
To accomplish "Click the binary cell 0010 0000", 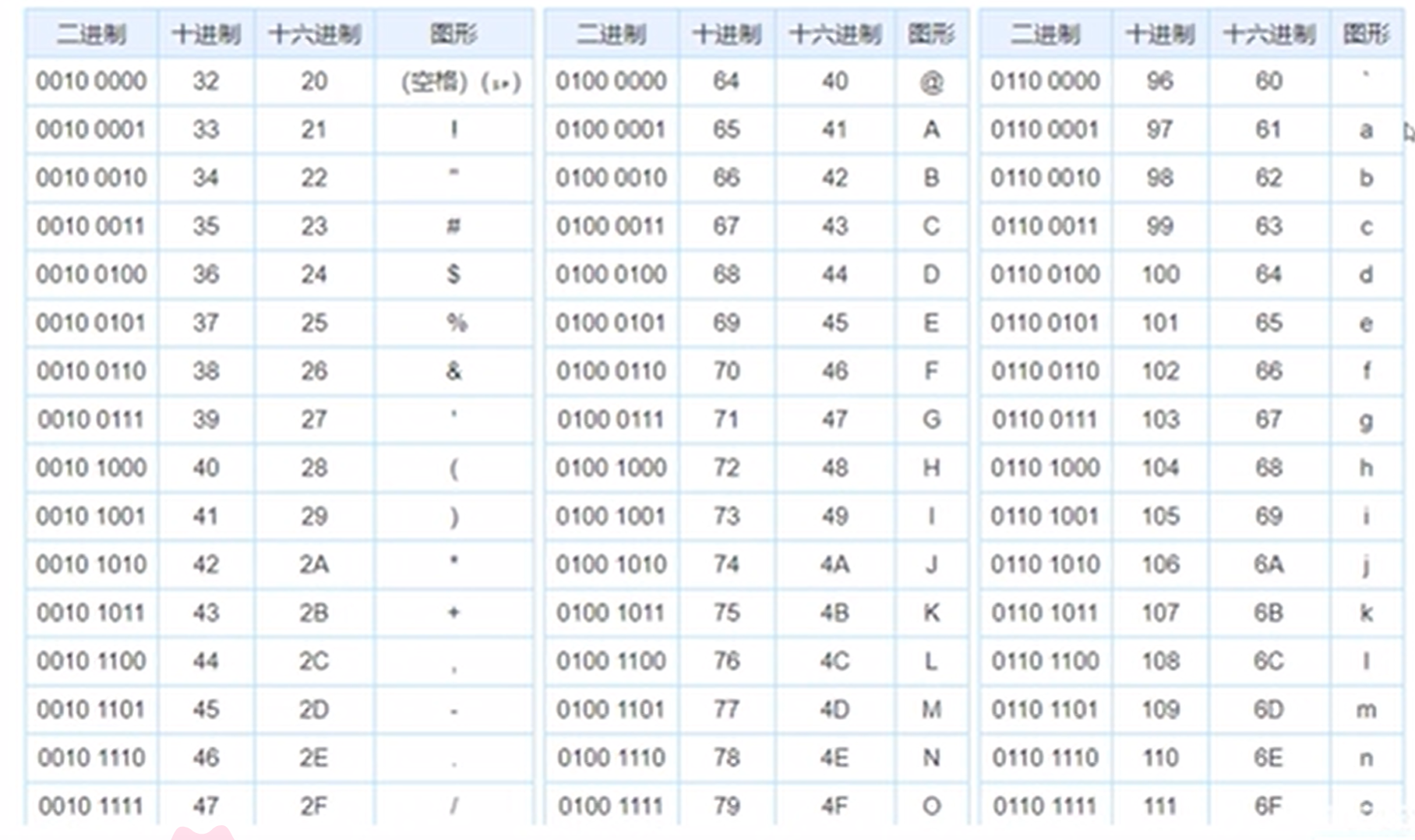I will [91, 81].
